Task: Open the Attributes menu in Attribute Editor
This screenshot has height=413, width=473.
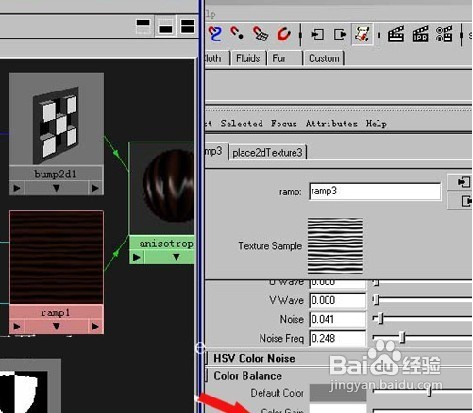Action: coord(332,124)
